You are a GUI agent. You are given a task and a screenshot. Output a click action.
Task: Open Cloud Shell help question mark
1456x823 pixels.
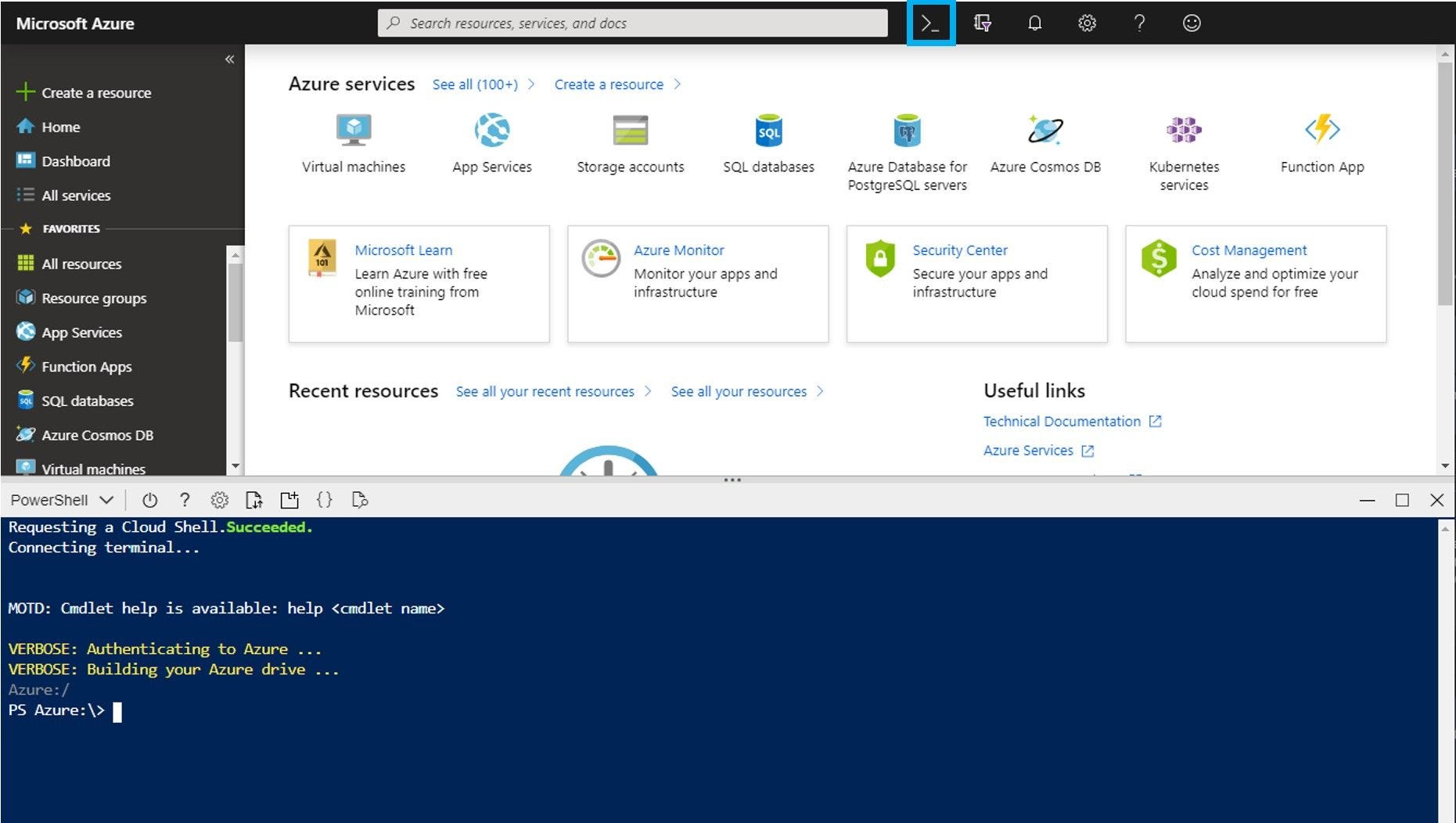[x=185, y=501]
